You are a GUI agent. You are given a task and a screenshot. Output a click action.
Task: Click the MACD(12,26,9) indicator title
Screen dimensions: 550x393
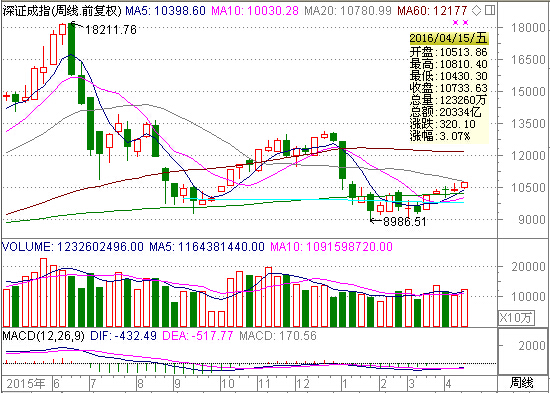pos(43,336)
